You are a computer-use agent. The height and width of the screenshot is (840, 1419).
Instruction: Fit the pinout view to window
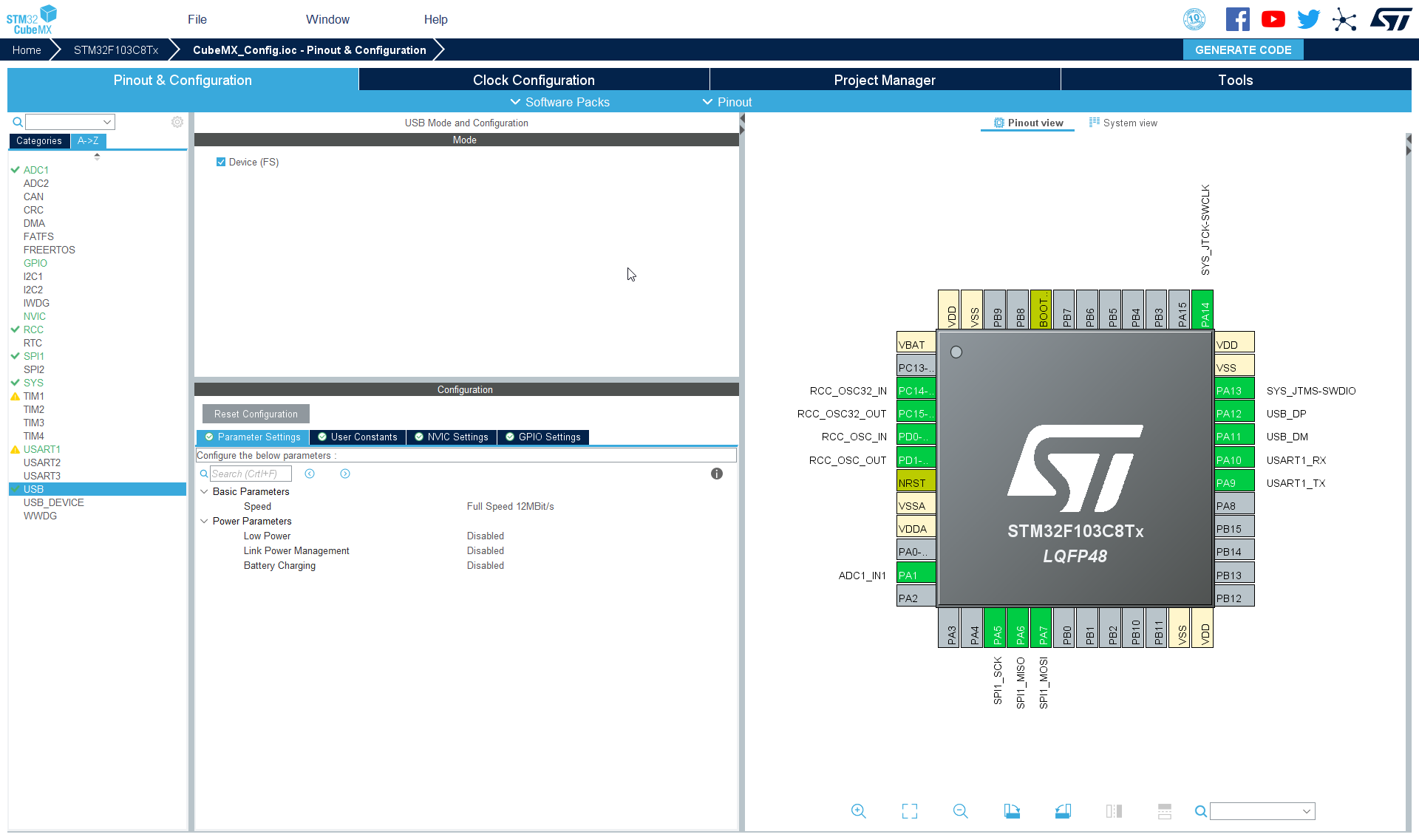pyautogui.click(x=910, y=811)
